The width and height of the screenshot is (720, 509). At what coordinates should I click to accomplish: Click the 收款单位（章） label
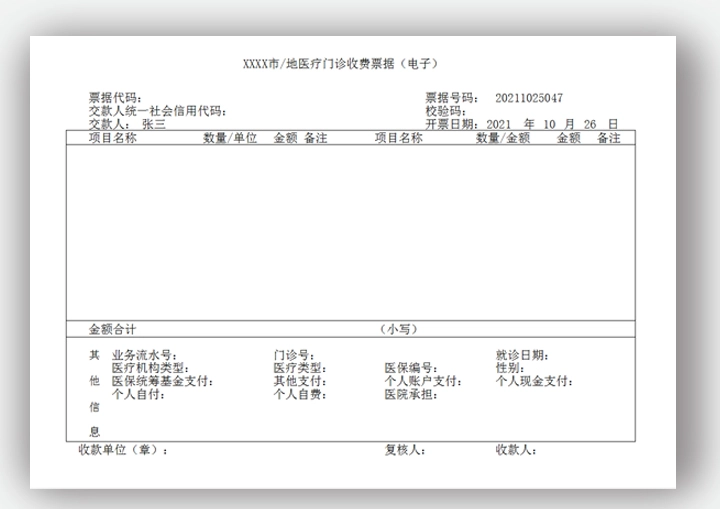[123, 450]
